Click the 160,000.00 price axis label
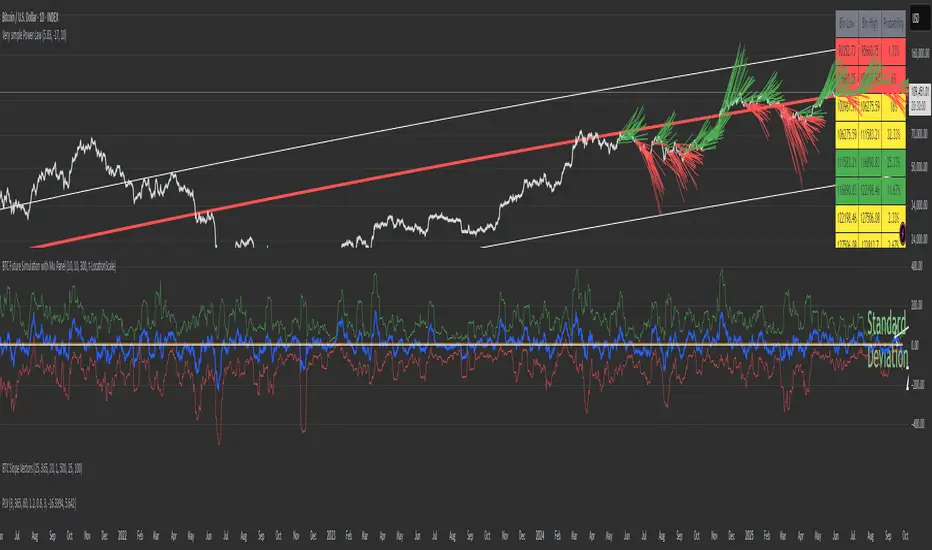Image resolution: width=932 pixels, height=550 pixels. tap(920, 54)
